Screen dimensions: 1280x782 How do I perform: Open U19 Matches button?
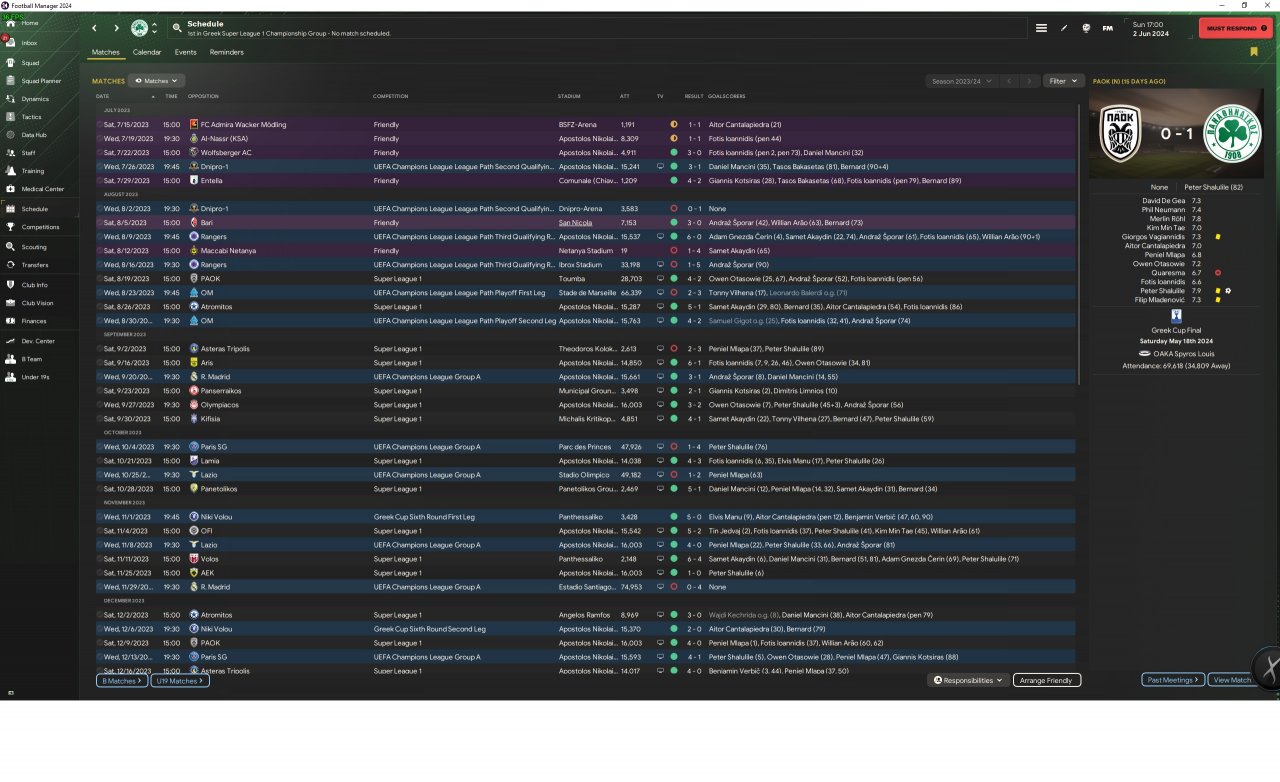(181, 681)
